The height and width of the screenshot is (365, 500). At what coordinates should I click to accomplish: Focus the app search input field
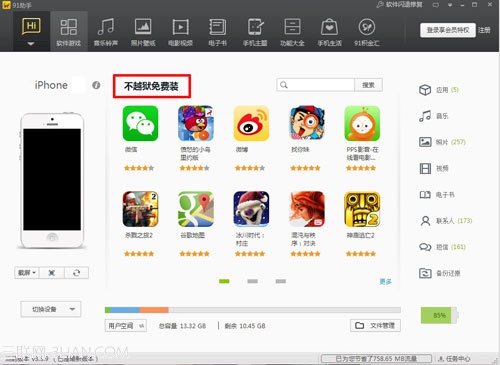pos(315,85)
